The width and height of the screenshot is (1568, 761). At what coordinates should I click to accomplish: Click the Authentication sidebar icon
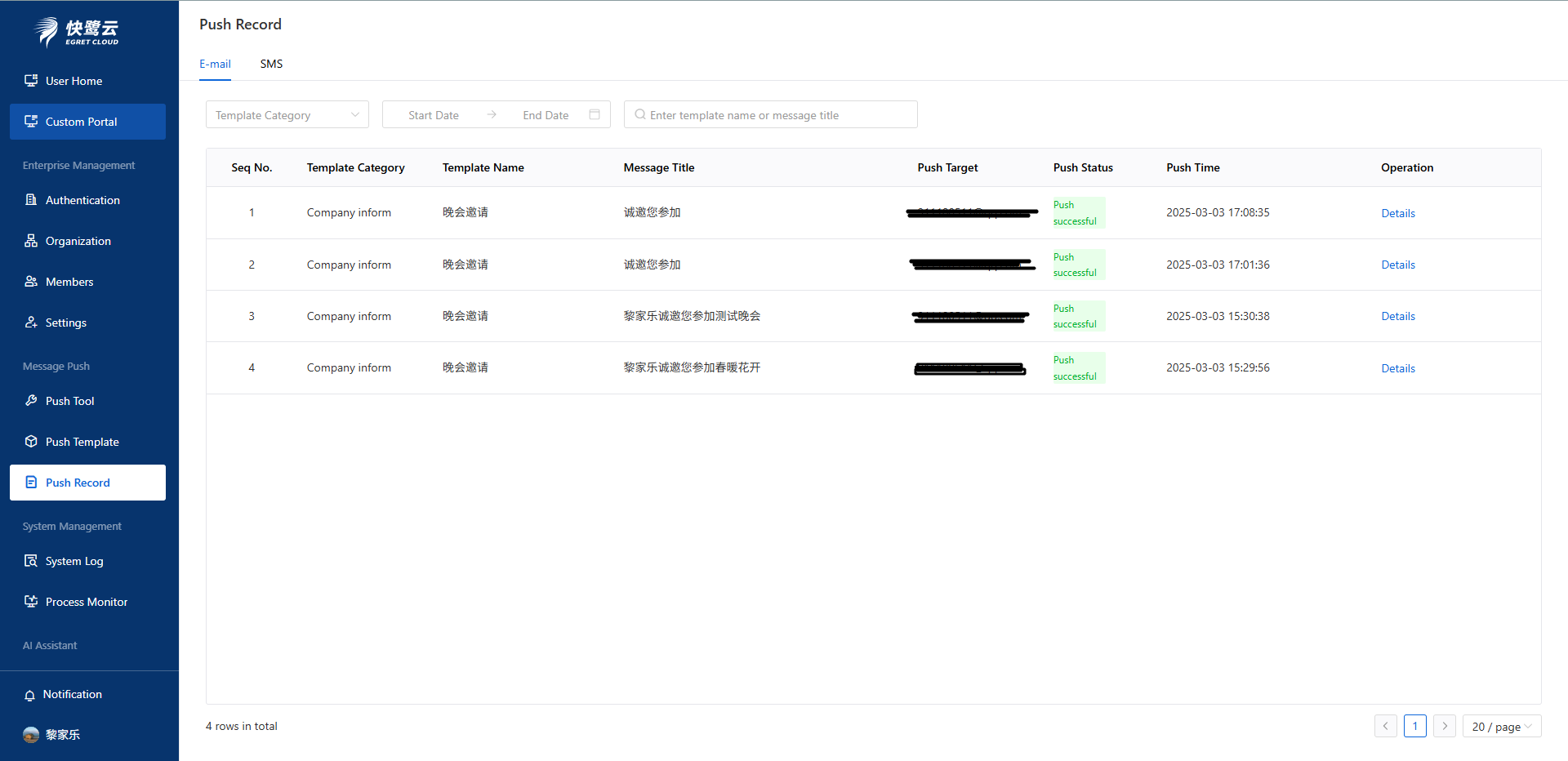pos(31,200)
